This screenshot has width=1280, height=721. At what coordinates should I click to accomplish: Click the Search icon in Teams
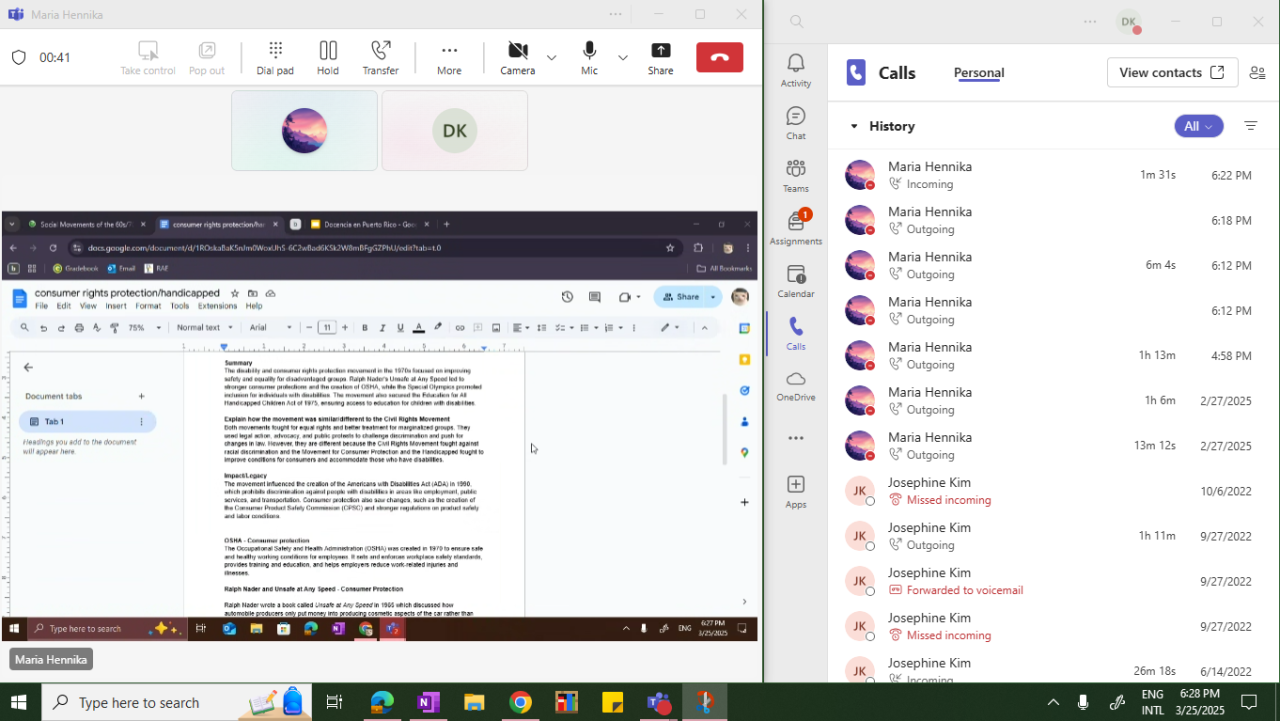tap(796, 21)
